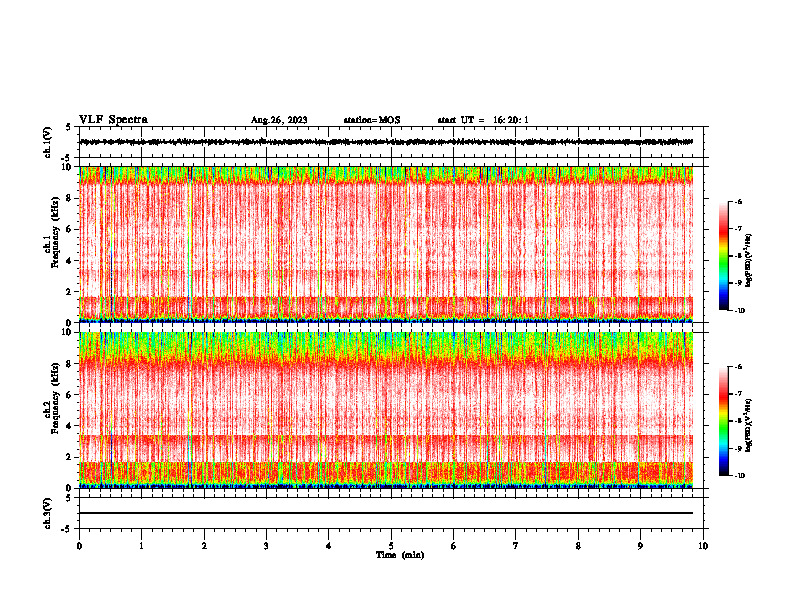Click the "ch.3(V)" waveform axis label

tap(47, 513)
